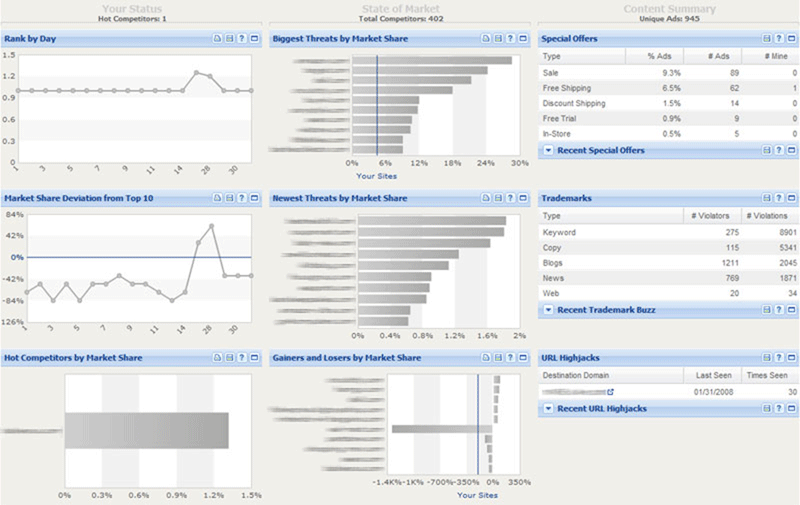Viewport: 800px width, 505px height.
Task: Toggle window view of Recent Trademark Buzz
Action: (791, 310)
